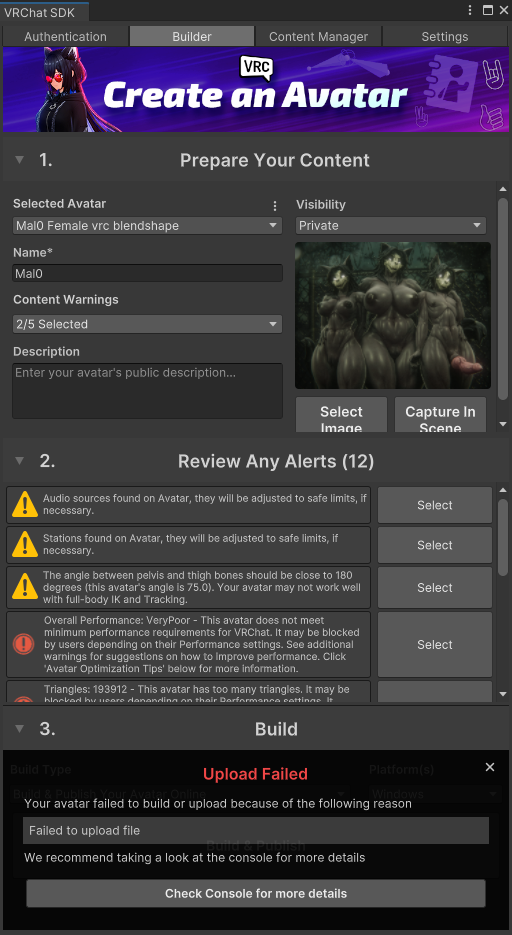The height and width of the screenshot is (935, 512).
Task: Open the Content Warnings dropdown
Action: coord(147,324)
